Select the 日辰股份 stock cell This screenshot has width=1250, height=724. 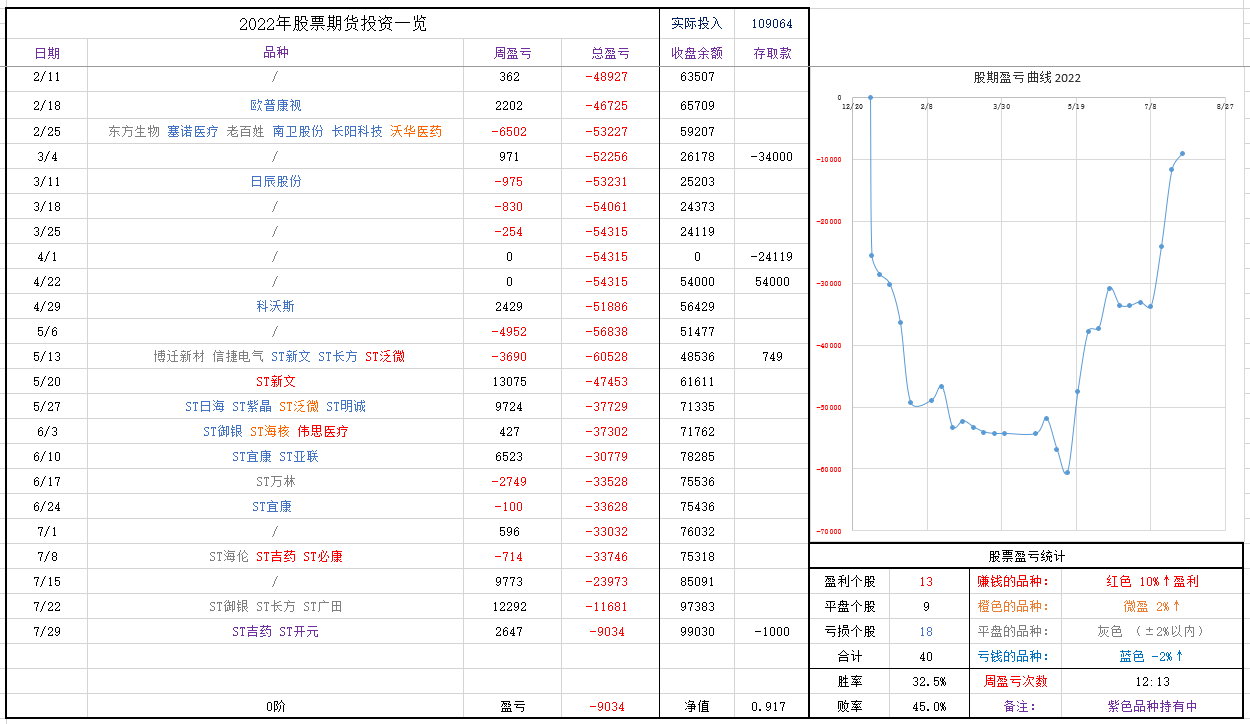tap(275, 181)
